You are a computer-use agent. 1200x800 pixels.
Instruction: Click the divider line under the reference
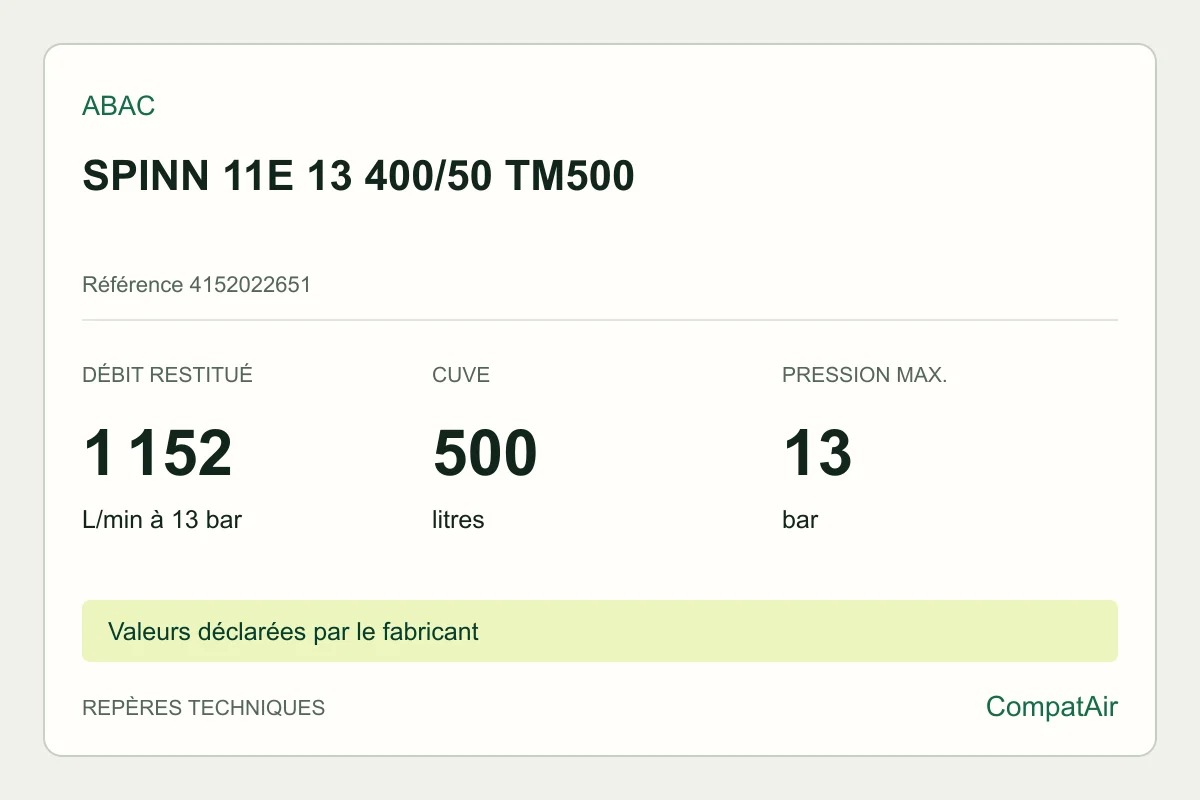point(600,320)
